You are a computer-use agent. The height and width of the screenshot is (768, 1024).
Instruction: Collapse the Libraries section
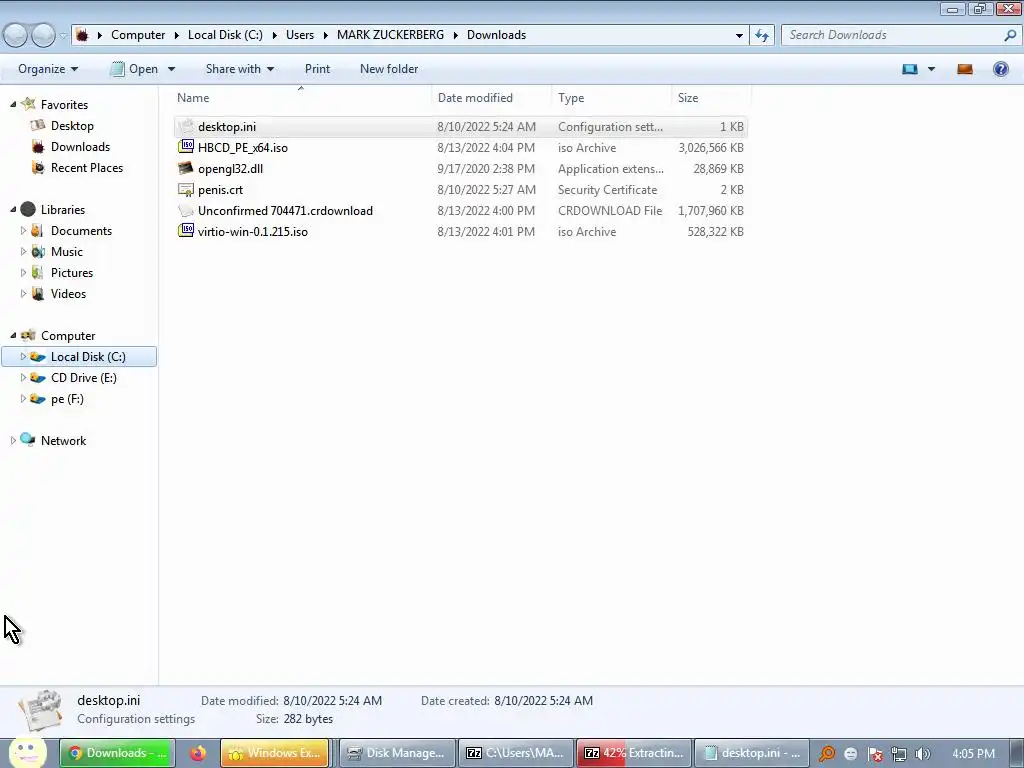tap(13, 210)
